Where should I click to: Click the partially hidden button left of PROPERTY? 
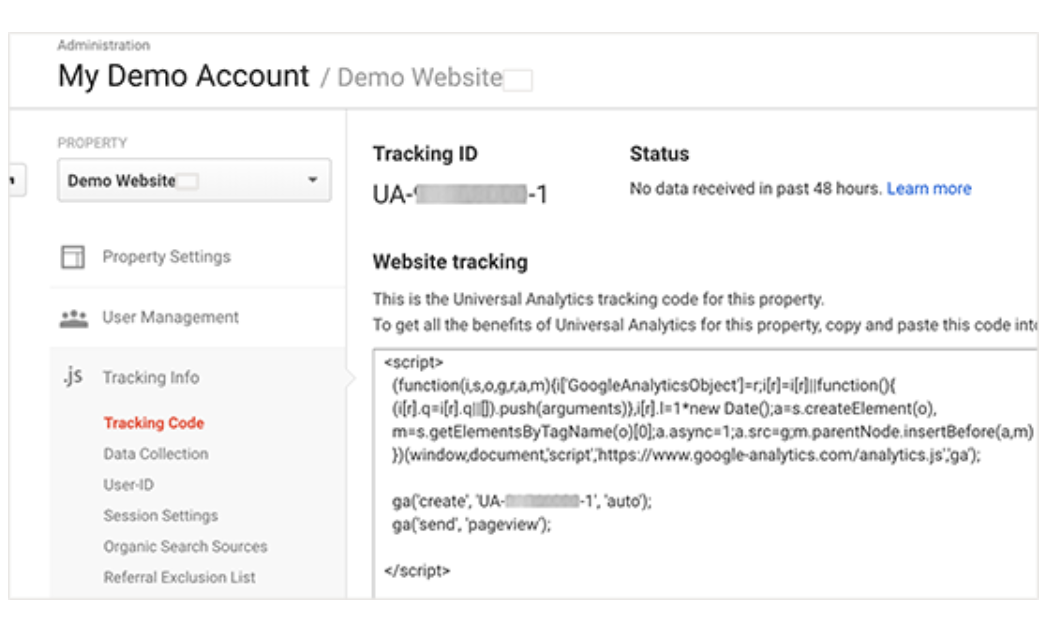pyautogui.click(x=16, y=181)
